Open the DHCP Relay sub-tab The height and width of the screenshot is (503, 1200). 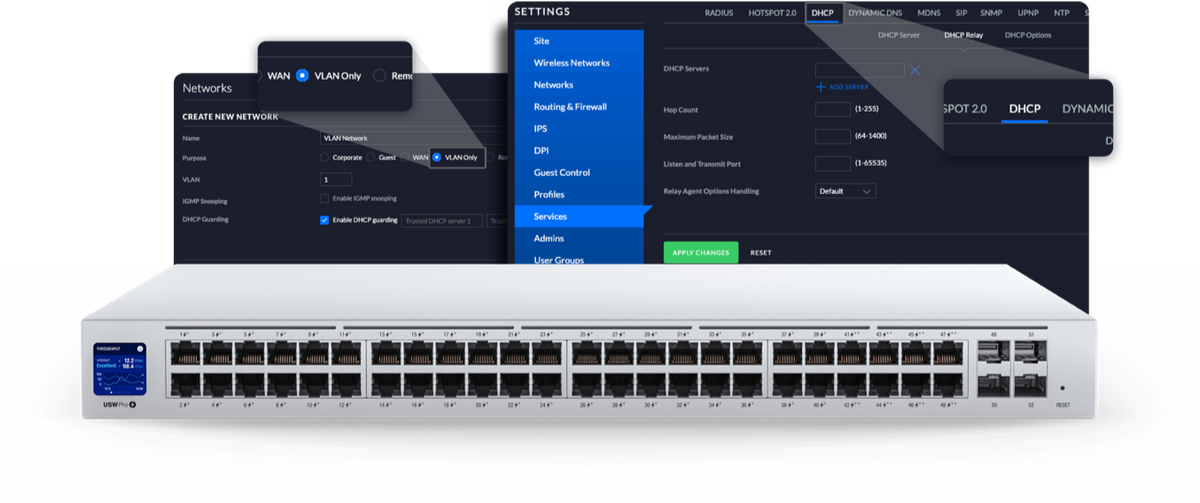(x=964, y=35)
